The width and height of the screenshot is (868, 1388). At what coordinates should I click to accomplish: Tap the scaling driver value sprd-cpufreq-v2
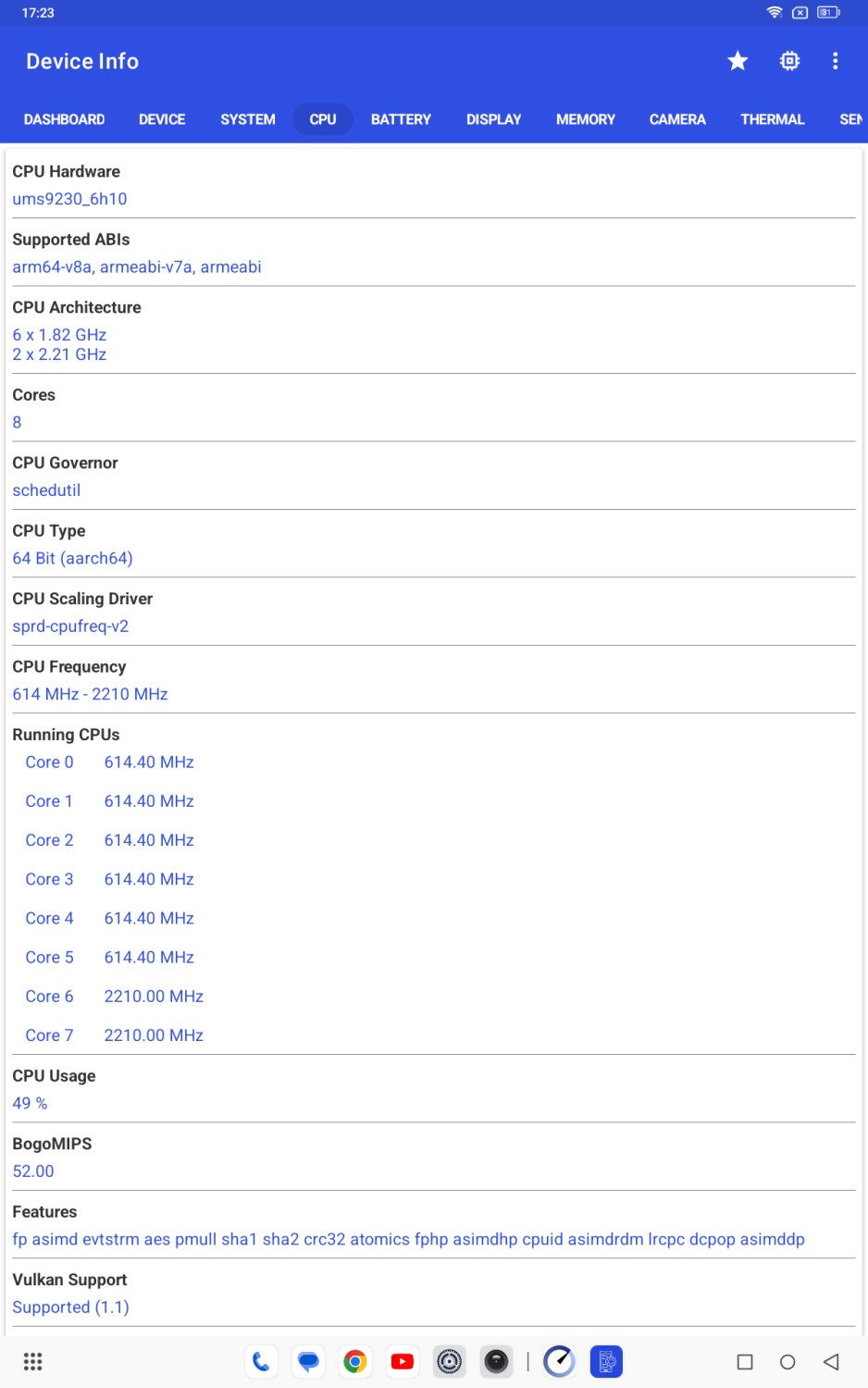click(70, 626)
